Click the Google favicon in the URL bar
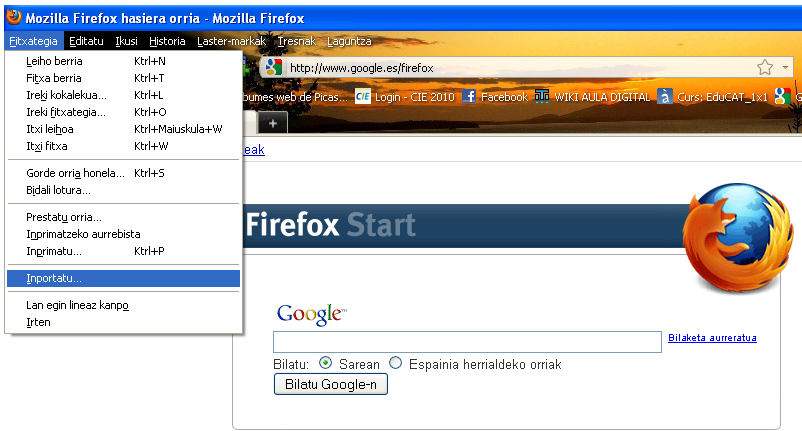Image resolution: width=802 pixels, height=431 pixels. 274,67
